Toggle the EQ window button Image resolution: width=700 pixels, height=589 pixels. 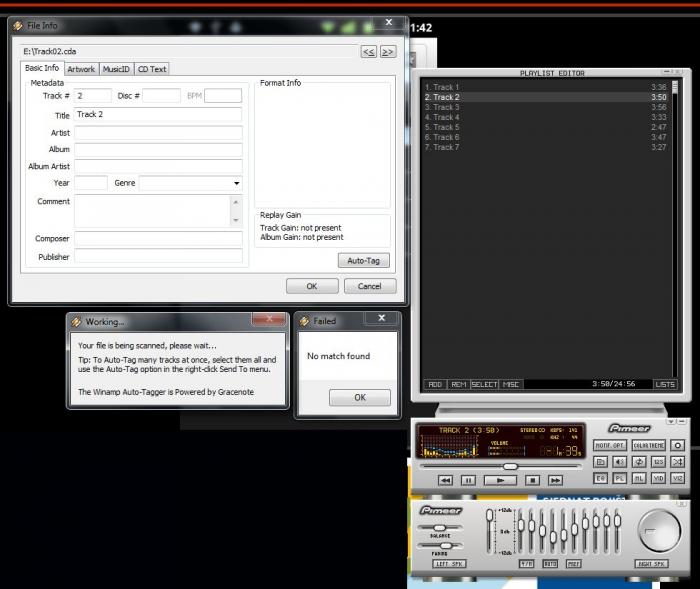(x=601, y=479)
